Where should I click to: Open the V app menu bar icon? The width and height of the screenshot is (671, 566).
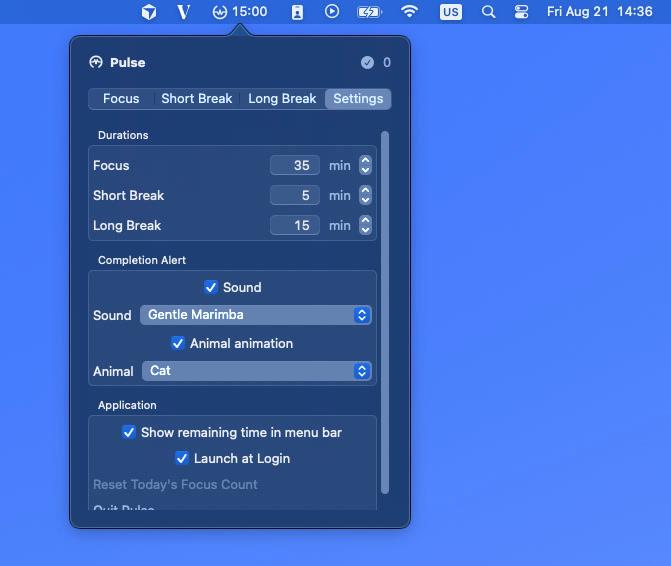pos(183,12)
